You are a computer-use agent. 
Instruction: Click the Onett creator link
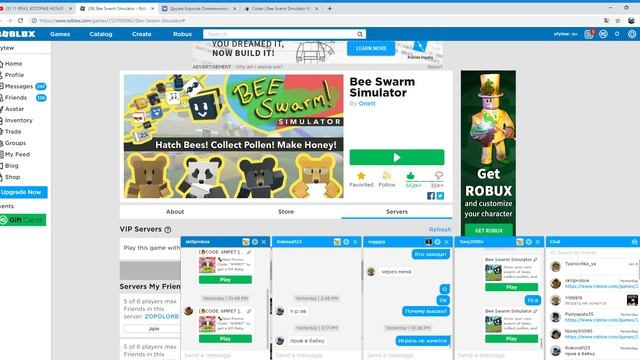pos(367,104)
